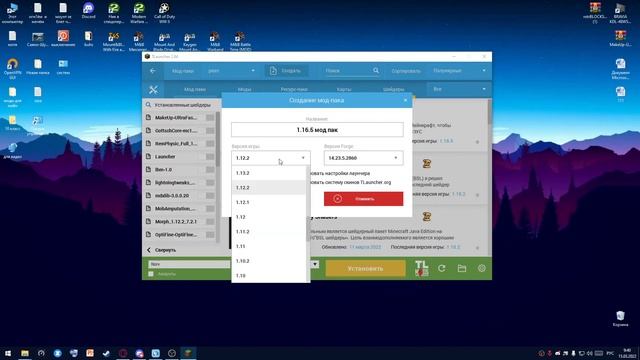640x360 pixels.
Task: Click the mod pack name input field
Action: (x=317, y=130)
